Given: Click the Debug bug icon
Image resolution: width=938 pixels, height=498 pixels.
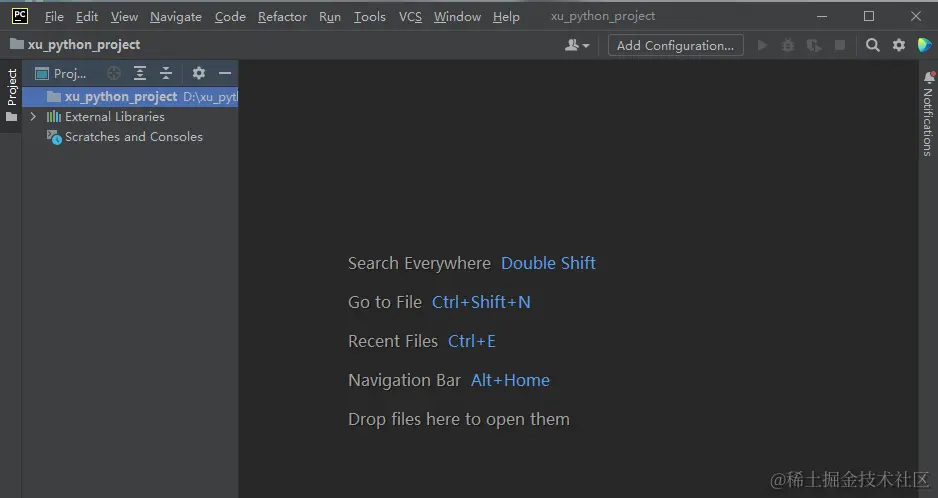Looking at the screenshot, I should pyautogui.click(x=788, y=45).
